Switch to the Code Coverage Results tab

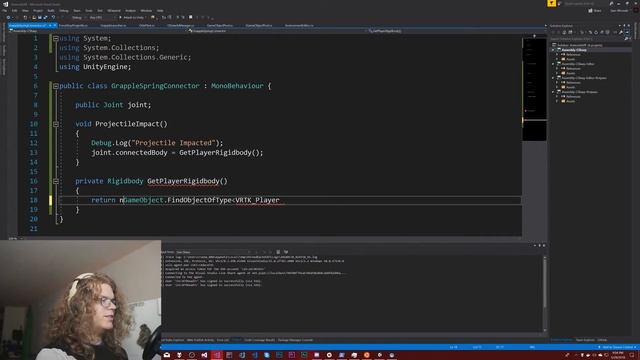(260, 340)
